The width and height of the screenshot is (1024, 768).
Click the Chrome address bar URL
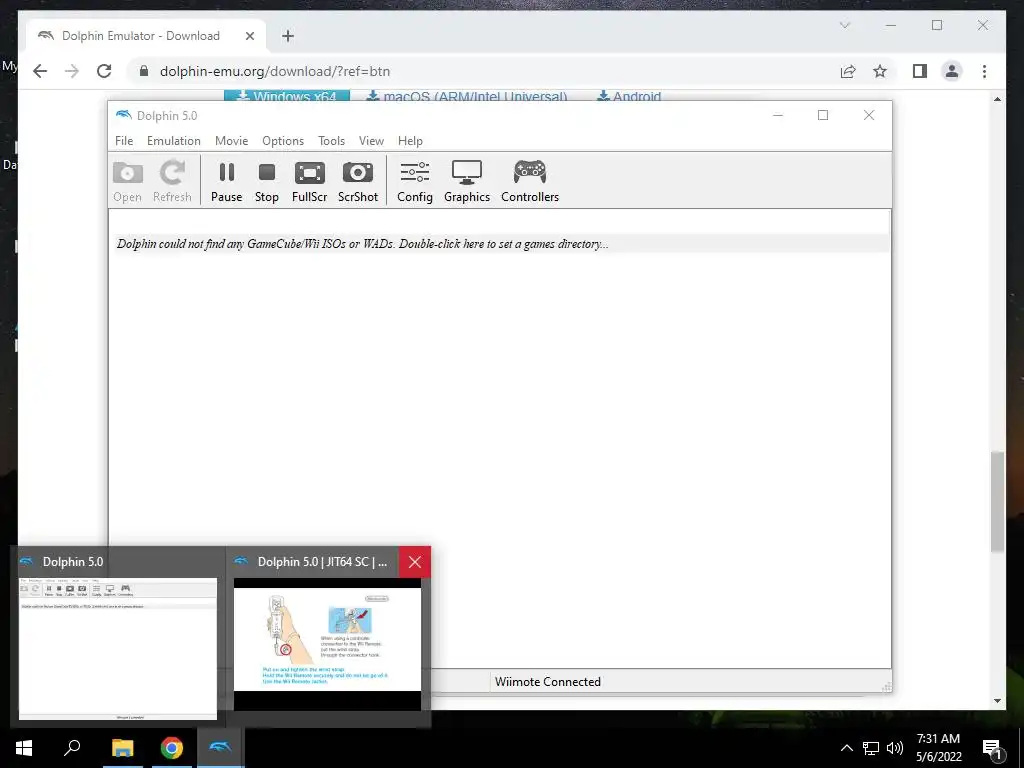point(275,71)
